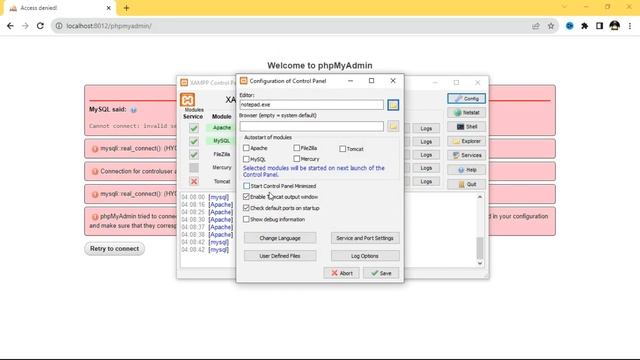Check Show debug information

(246, 219)
